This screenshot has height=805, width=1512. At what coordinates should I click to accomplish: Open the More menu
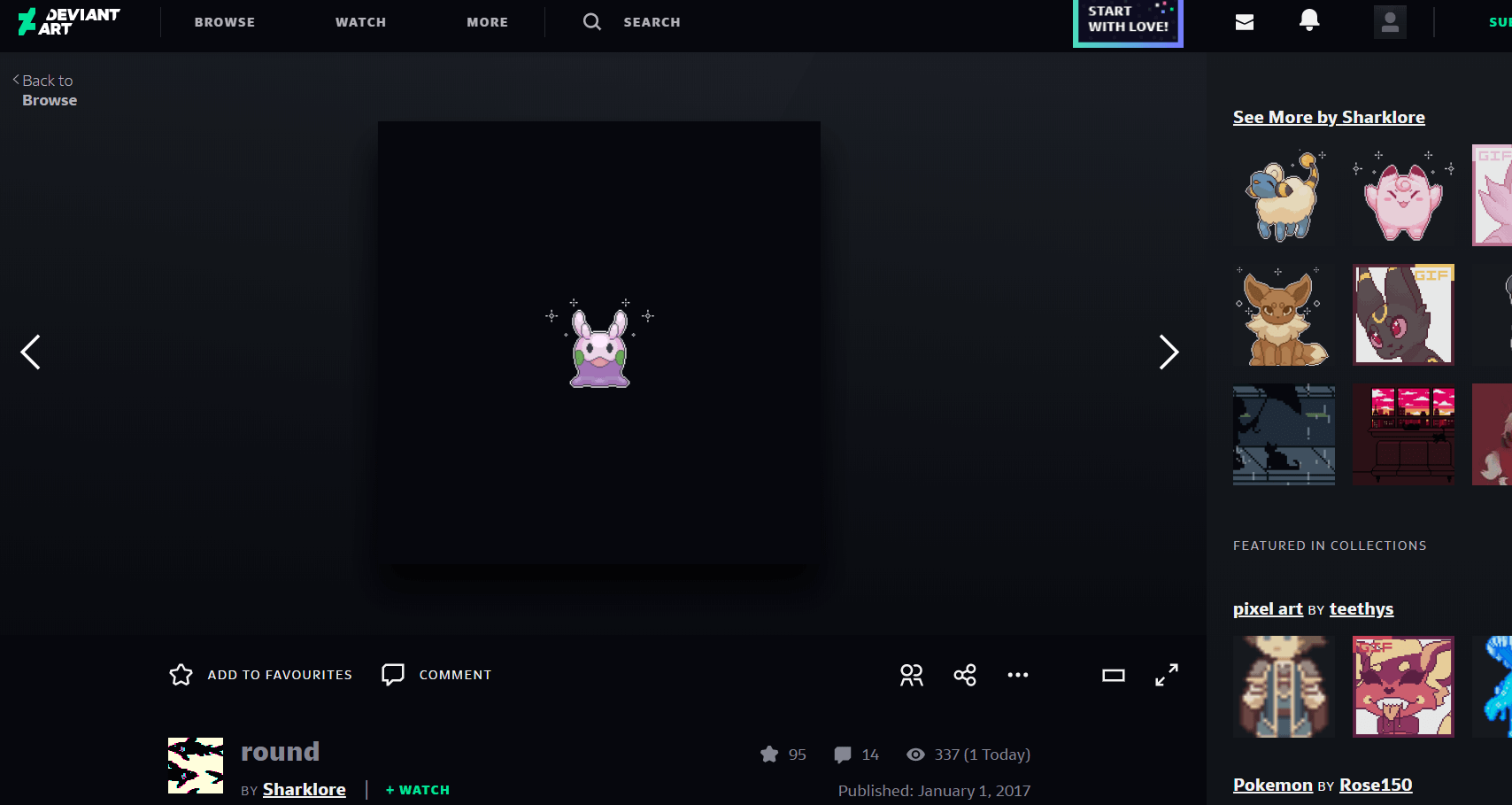pyautogui.click(x=487, y=22)
